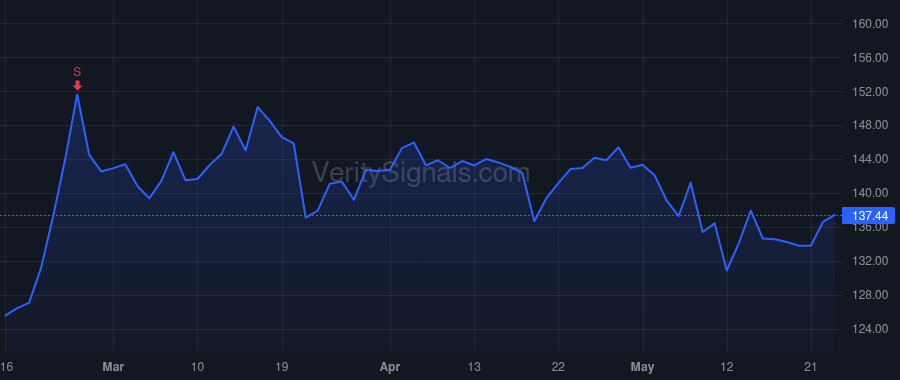Click the May date label on time axis
This screenshot has height=380, width=900.
[x=643, y=367]
